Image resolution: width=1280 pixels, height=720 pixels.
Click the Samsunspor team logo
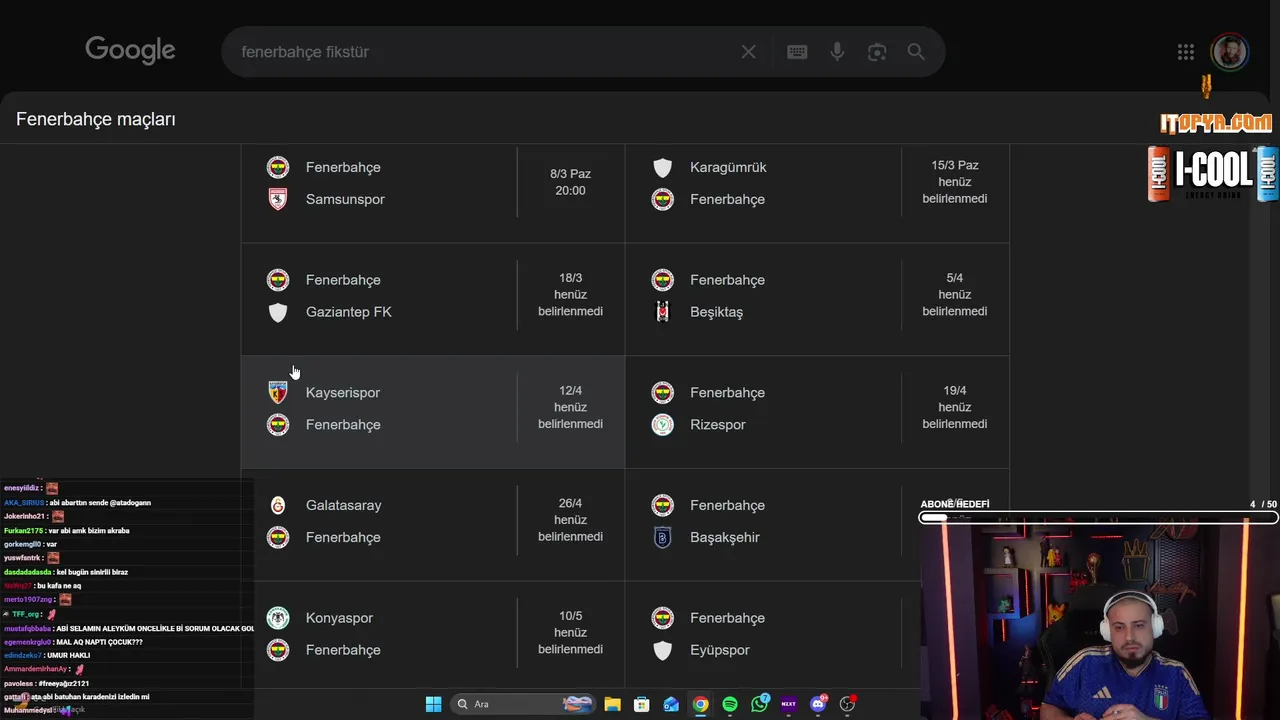pyautogui.click(x=278, y=199)
